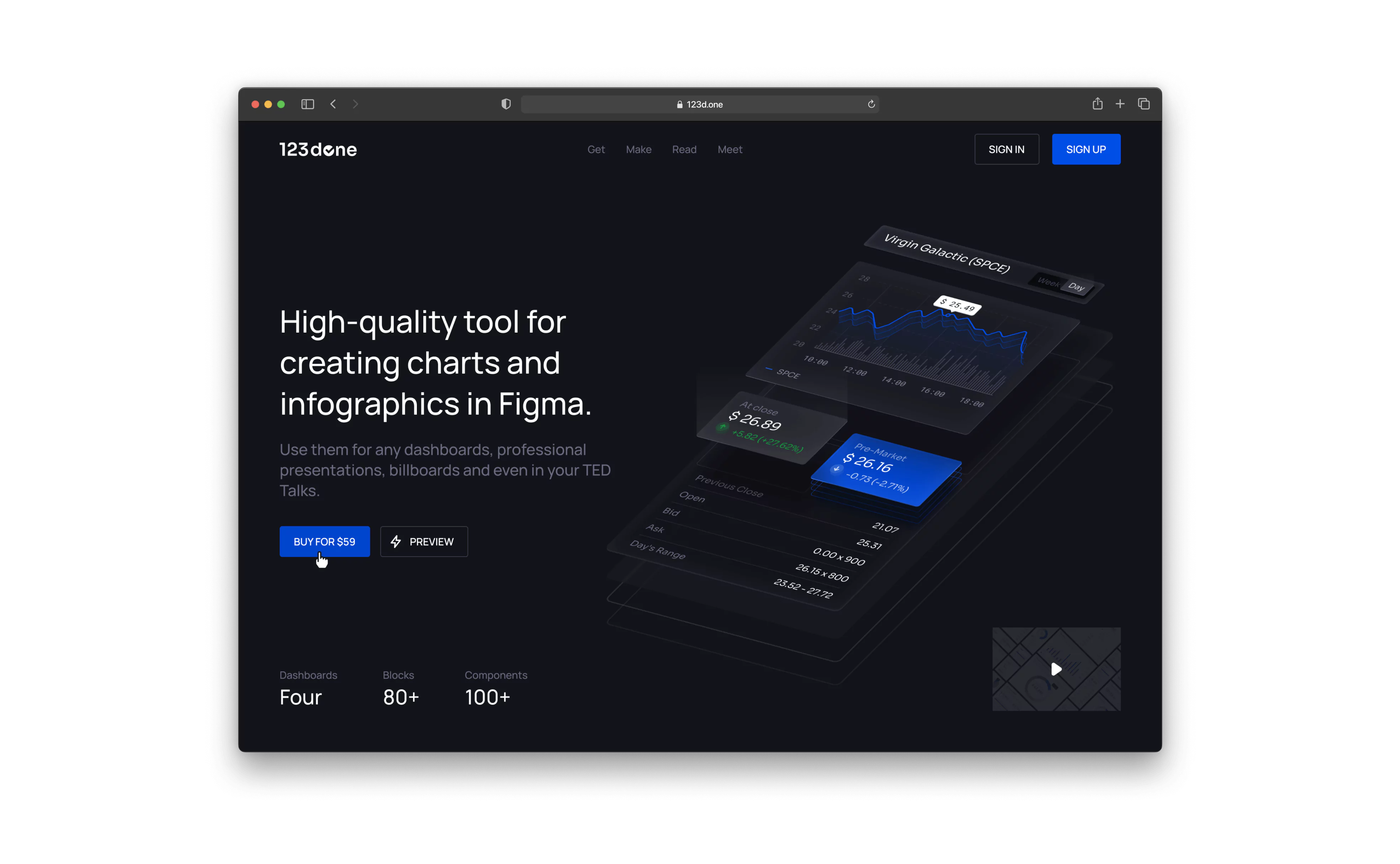Open the Get navigation menu item

(596, 149)
